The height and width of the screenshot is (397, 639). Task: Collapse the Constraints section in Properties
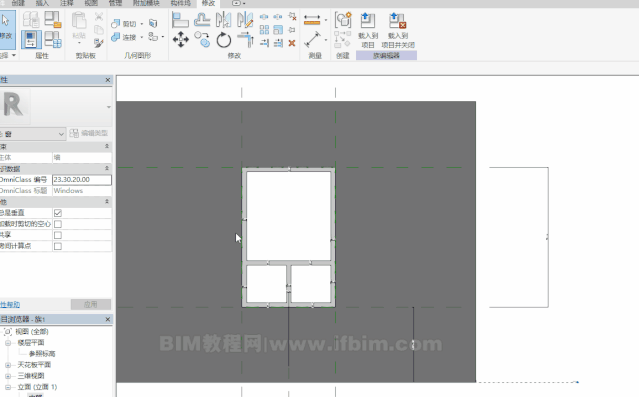[x=107, y=146]
